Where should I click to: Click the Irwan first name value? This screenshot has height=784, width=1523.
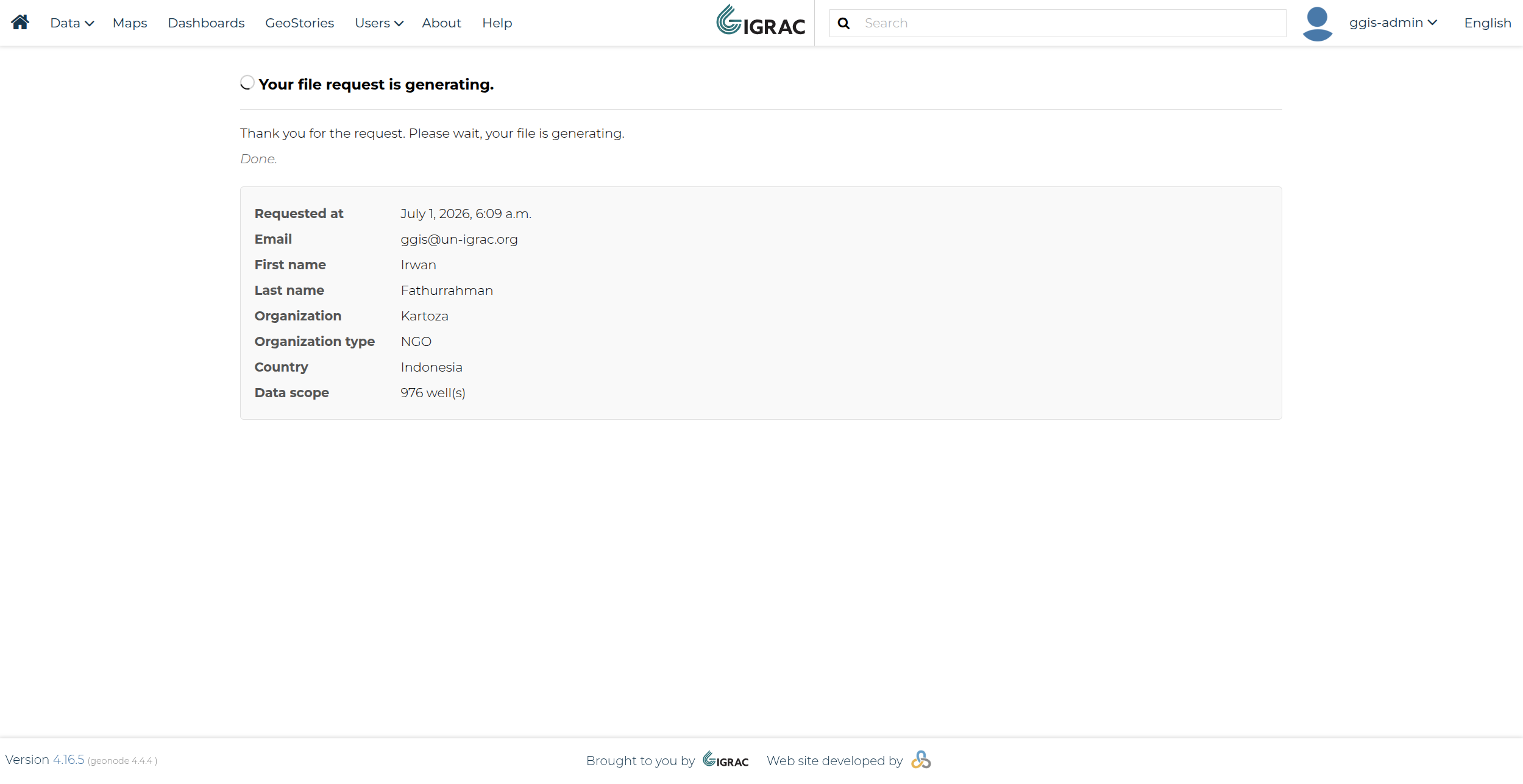coord(418,265)
